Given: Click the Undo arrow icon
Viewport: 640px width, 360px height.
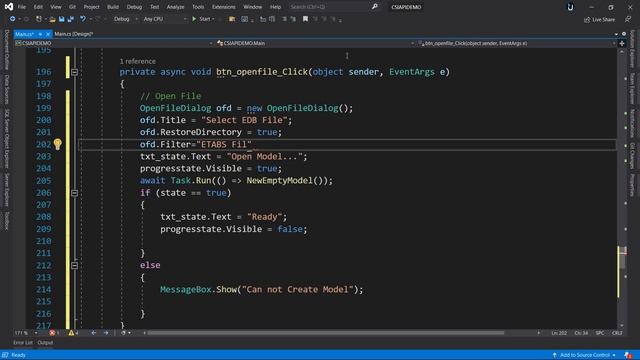Looking at the screenshot, I should [x=83, y=19].
